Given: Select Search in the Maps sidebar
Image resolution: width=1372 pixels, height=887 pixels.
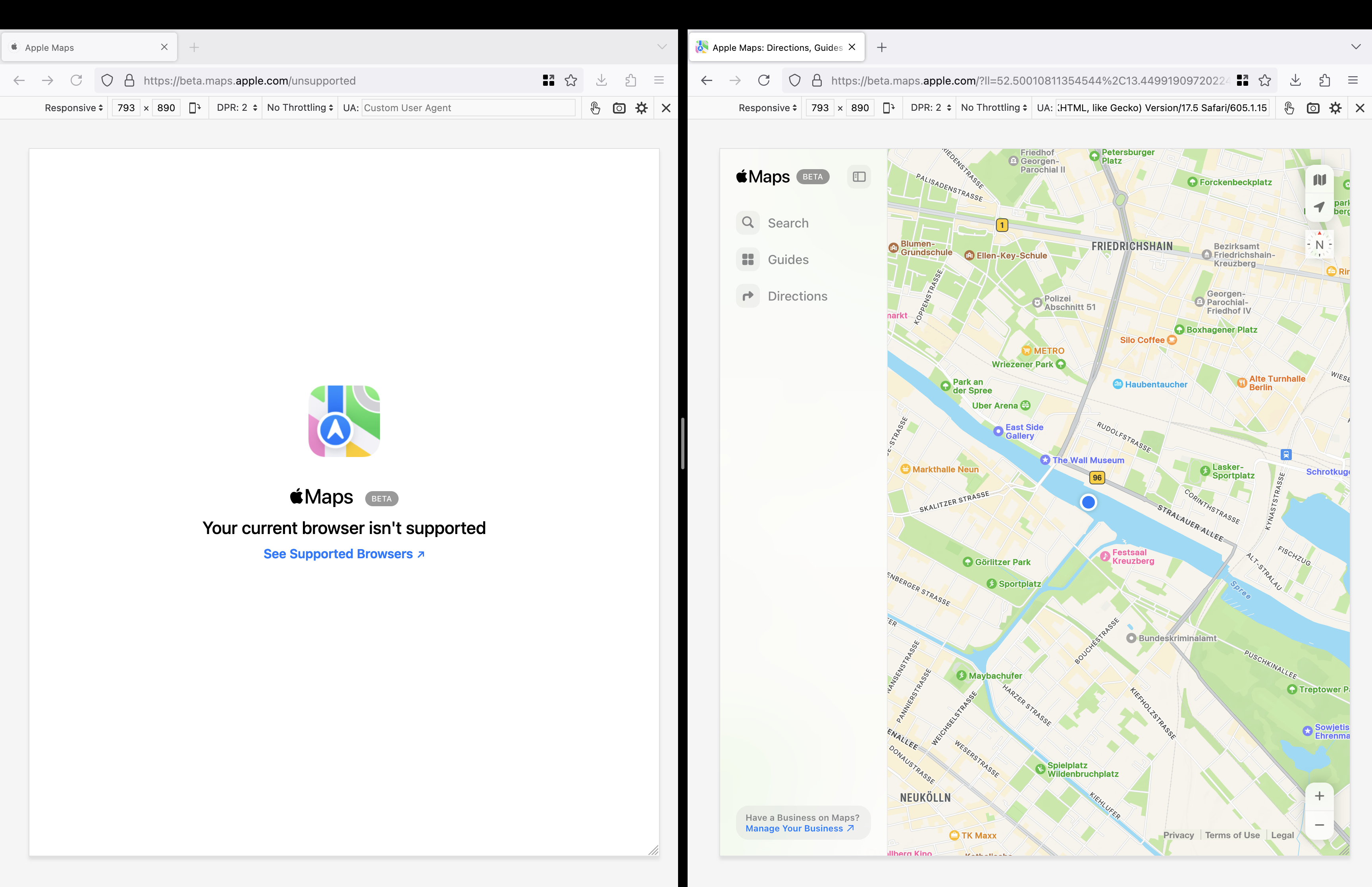Looking at the screenshot, I should pyautogui.click(x=788, y=223).
